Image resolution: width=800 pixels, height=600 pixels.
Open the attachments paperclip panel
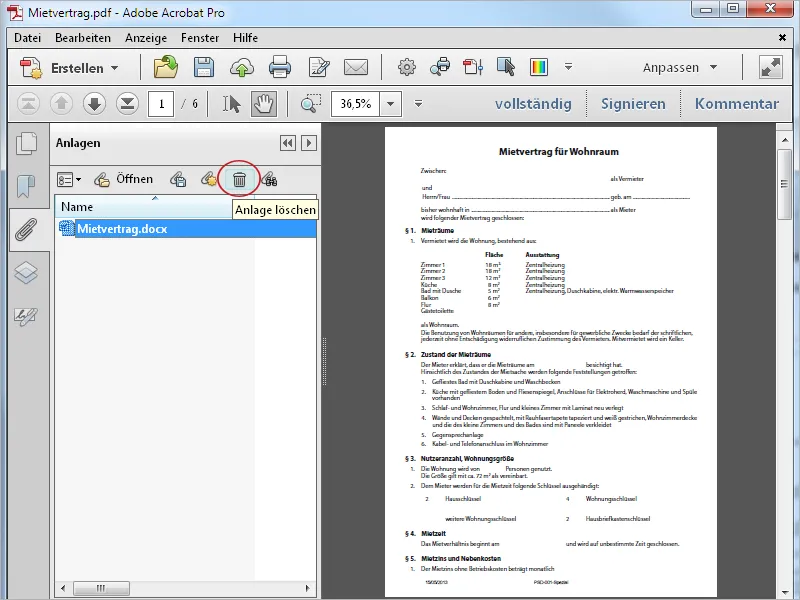[26, 230]
